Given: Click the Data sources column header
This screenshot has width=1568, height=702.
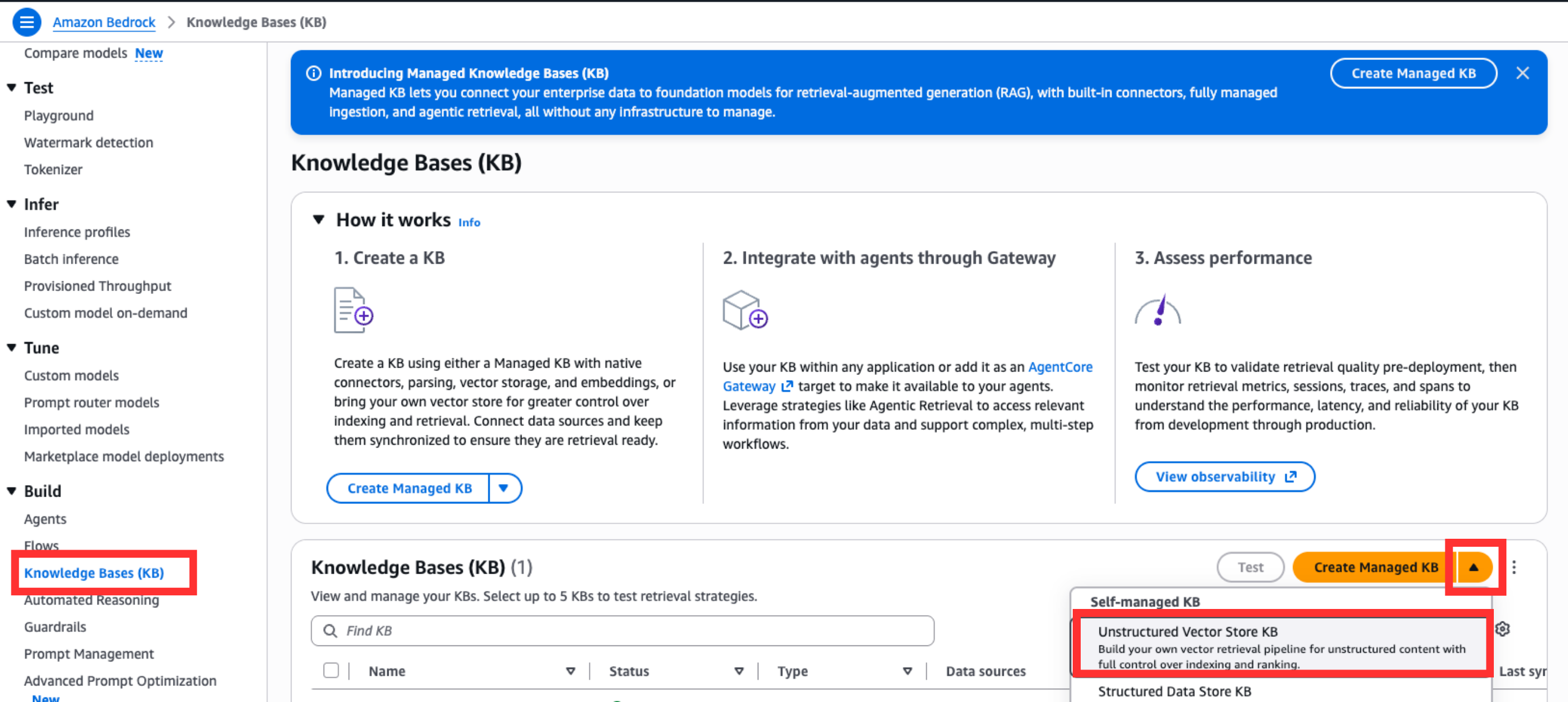Looking at the screenshot, I should pyautogui.click(x=985, y=671).
